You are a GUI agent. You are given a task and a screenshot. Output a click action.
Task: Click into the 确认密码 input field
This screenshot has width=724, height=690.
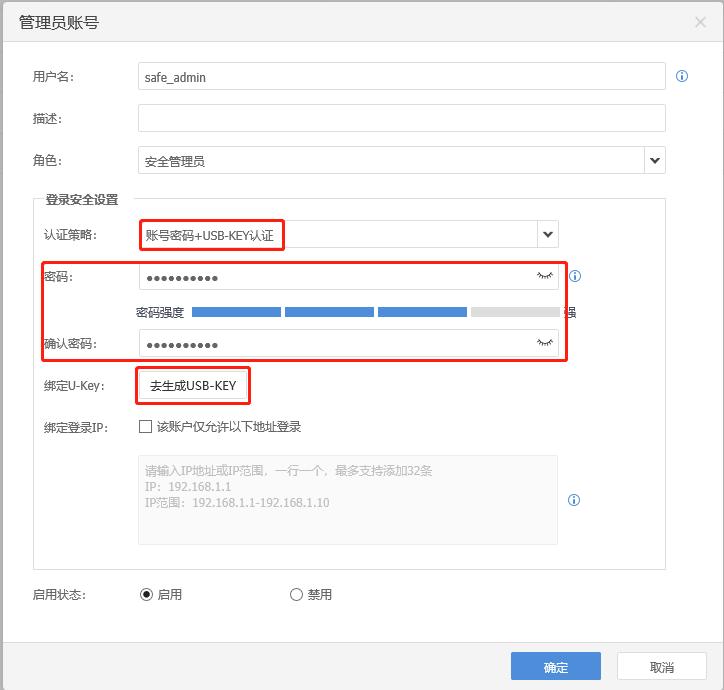coord(335,344)
